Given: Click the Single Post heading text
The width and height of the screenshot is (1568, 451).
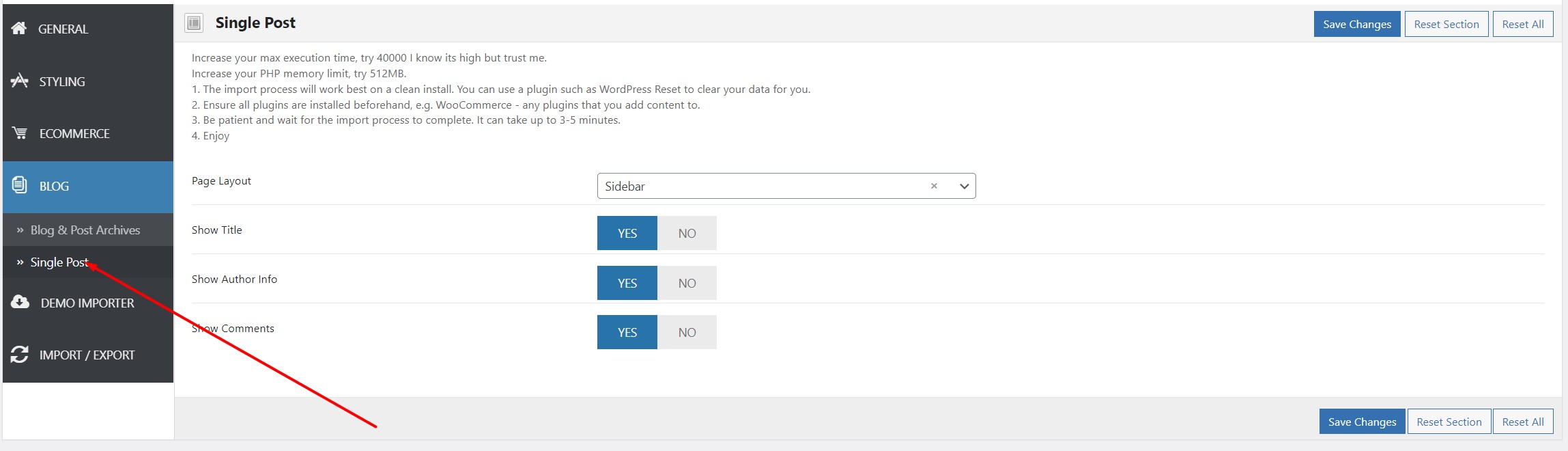Looking at the screenshot, I should click(x=255, y=23).
